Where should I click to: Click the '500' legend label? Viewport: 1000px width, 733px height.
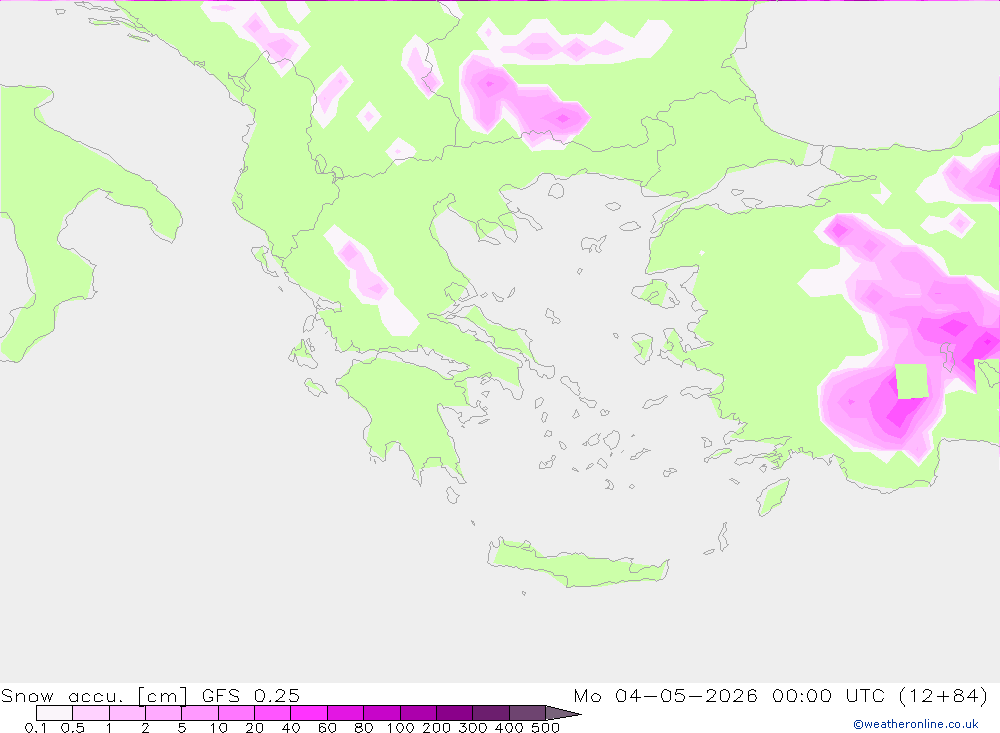pos(546,727)
